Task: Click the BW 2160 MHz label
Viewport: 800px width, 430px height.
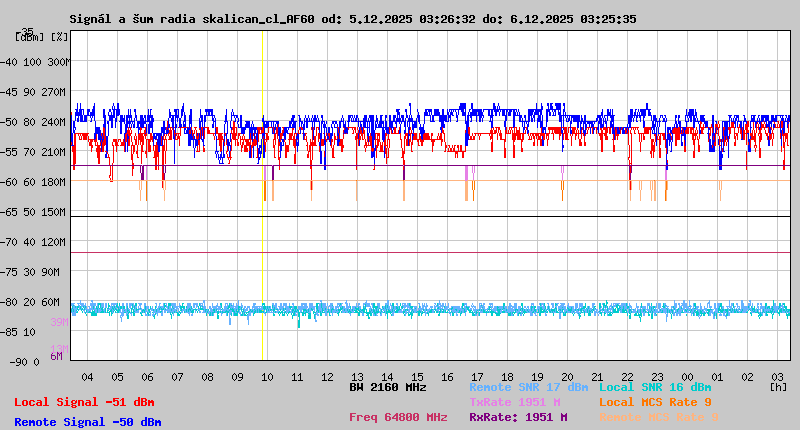Action: 388,387
